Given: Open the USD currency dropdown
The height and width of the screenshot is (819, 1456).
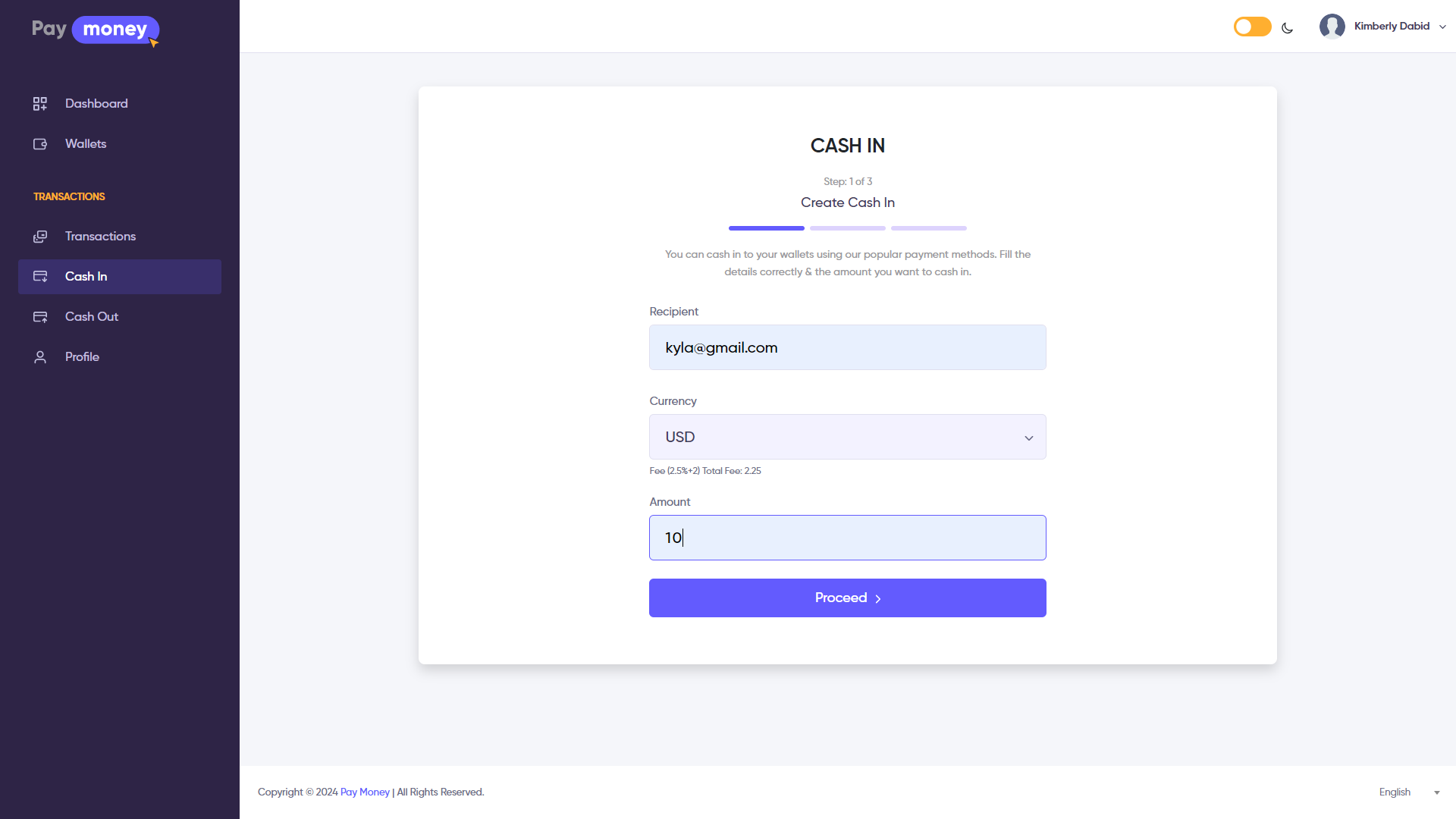Looking at the screenshot, I should (x=847, y=437).
